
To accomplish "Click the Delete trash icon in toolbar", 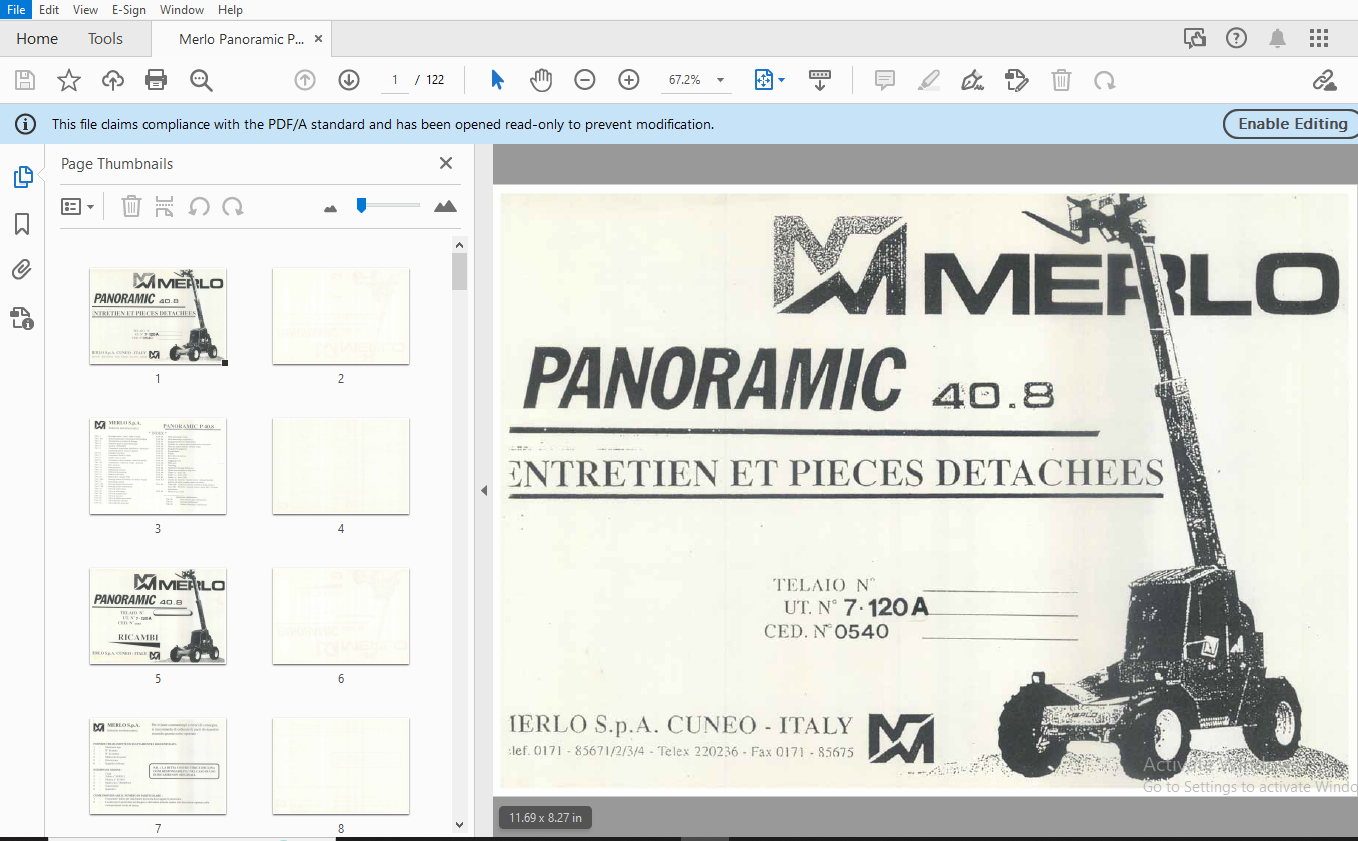I will point(1061,80).
